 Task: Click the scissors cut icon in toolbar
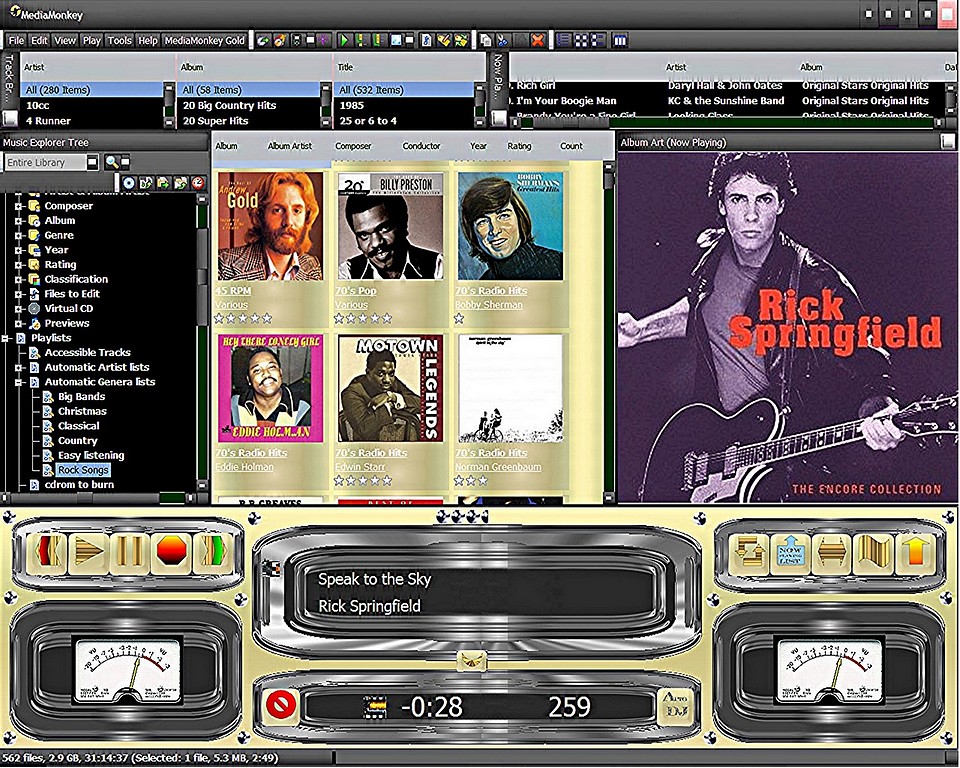point(503,40)
